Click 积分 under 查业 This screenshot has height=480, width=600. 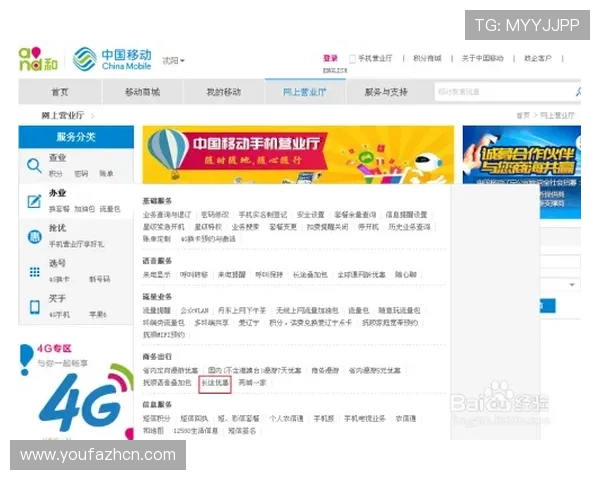point(55,174)
